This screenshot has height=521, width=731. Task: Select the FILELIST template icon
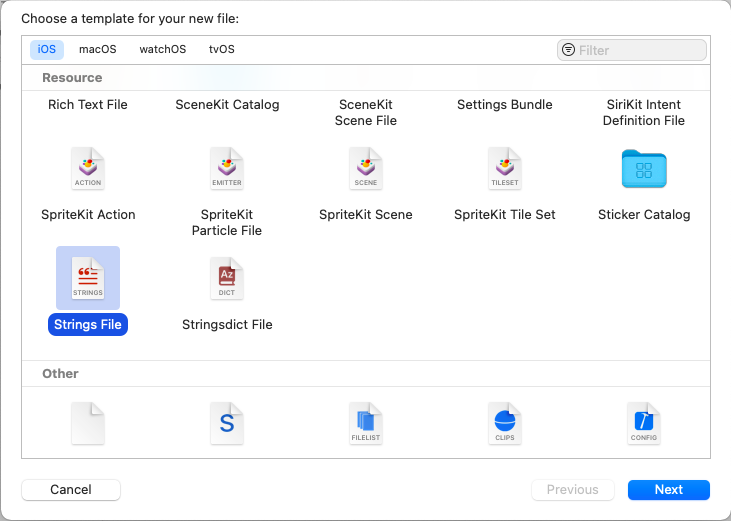(366, 423)
